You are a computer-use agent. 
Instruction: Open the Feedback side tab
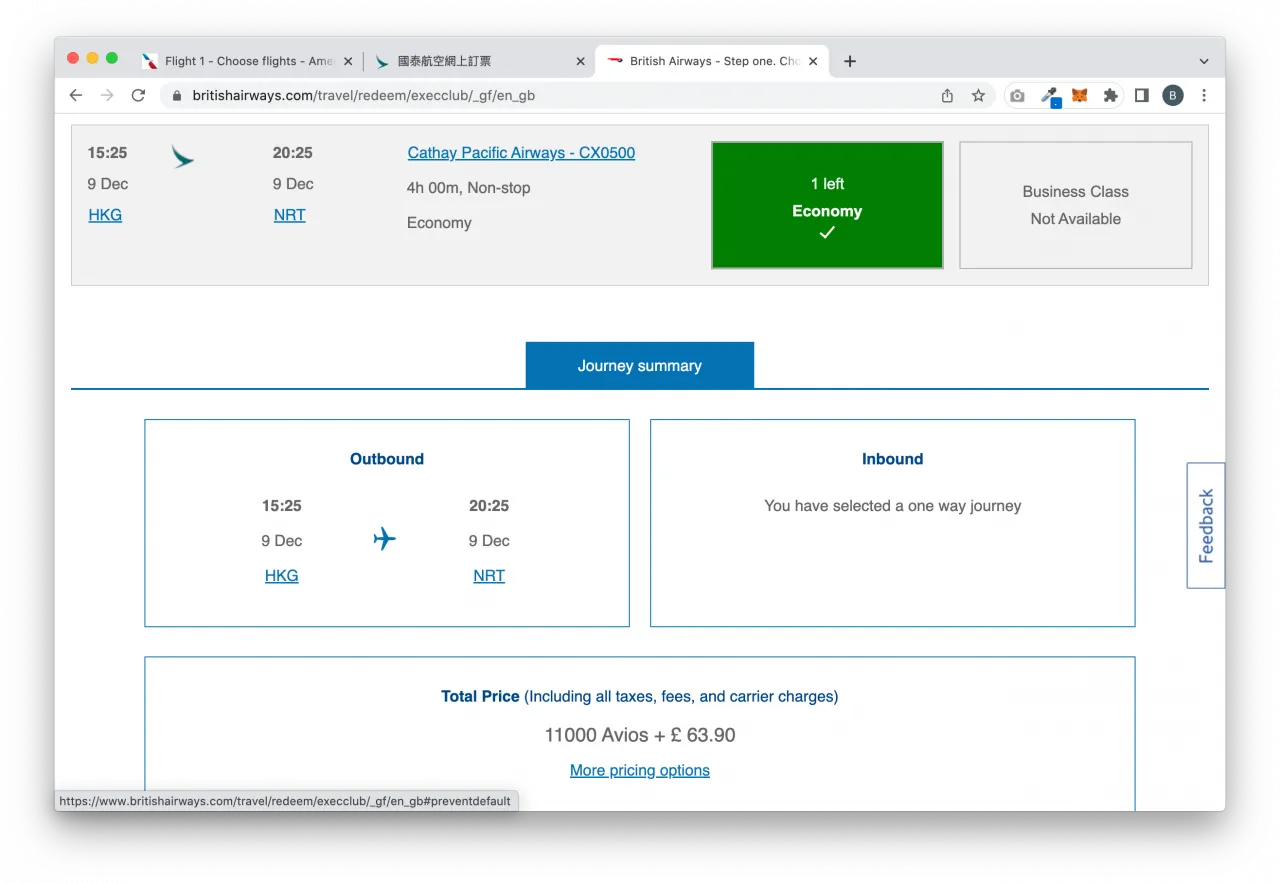pos(1206,525)
